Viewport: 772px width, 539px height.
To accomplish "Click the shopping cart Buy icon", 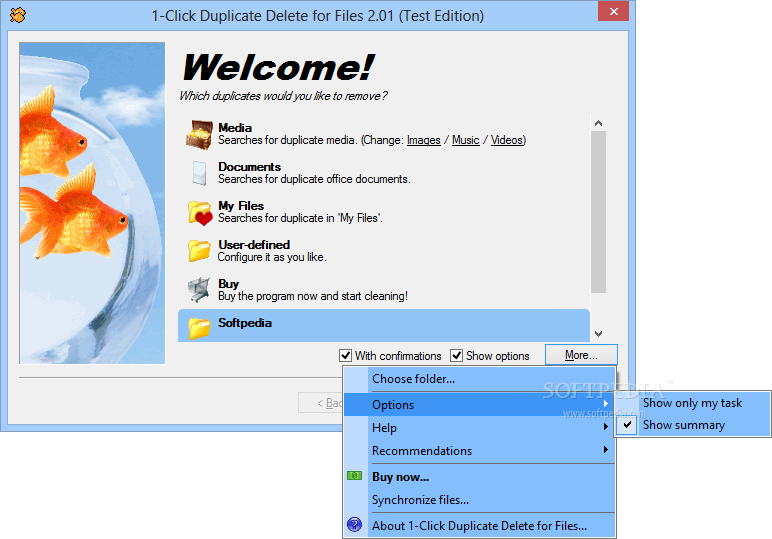I will (199, 289).
